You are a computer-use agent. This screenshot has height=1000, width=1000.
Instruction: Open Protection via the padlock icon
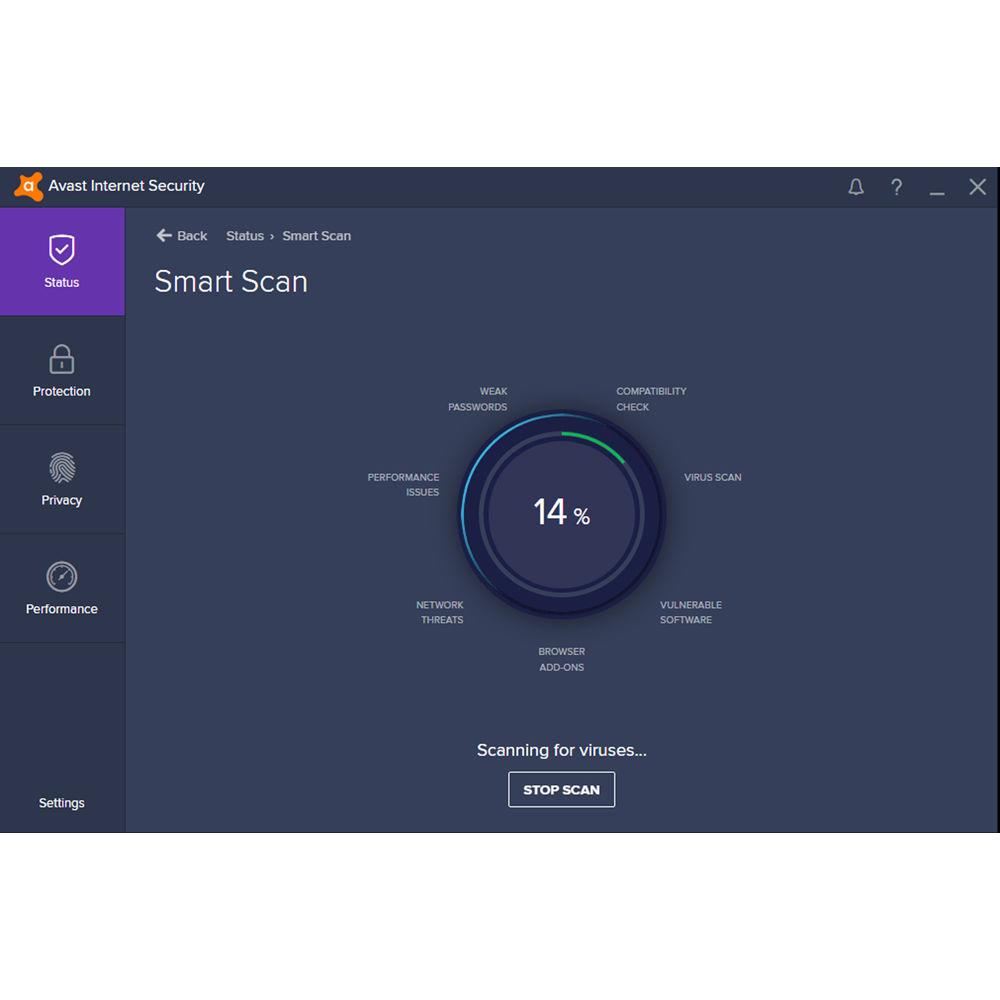point(61,359)
